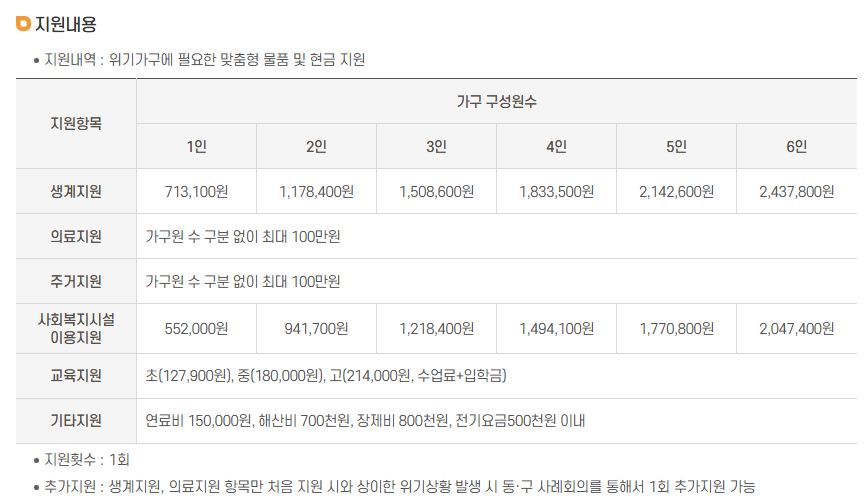866x502 pixels.
Task: Select the 5인 column header
Action: 677,146
